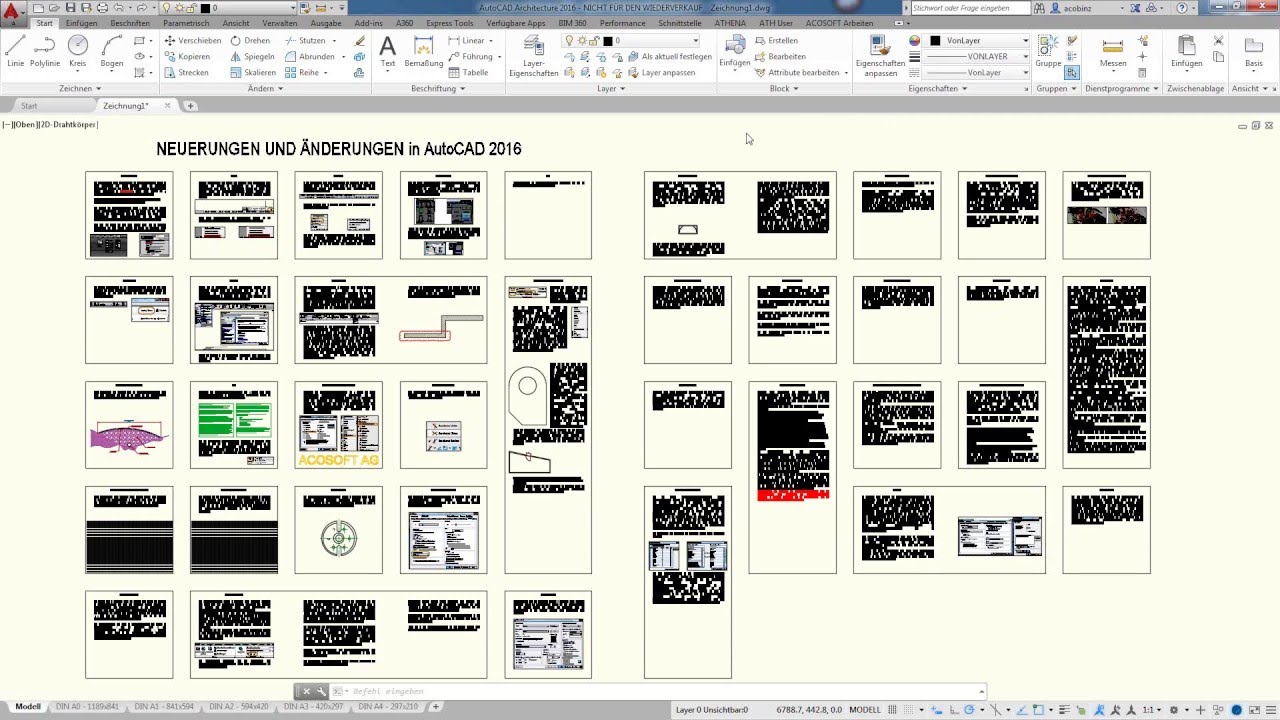
Task: Click black color swatch in VonLayer dropdown
Action: pyautogui.click(x=936, y=41)
